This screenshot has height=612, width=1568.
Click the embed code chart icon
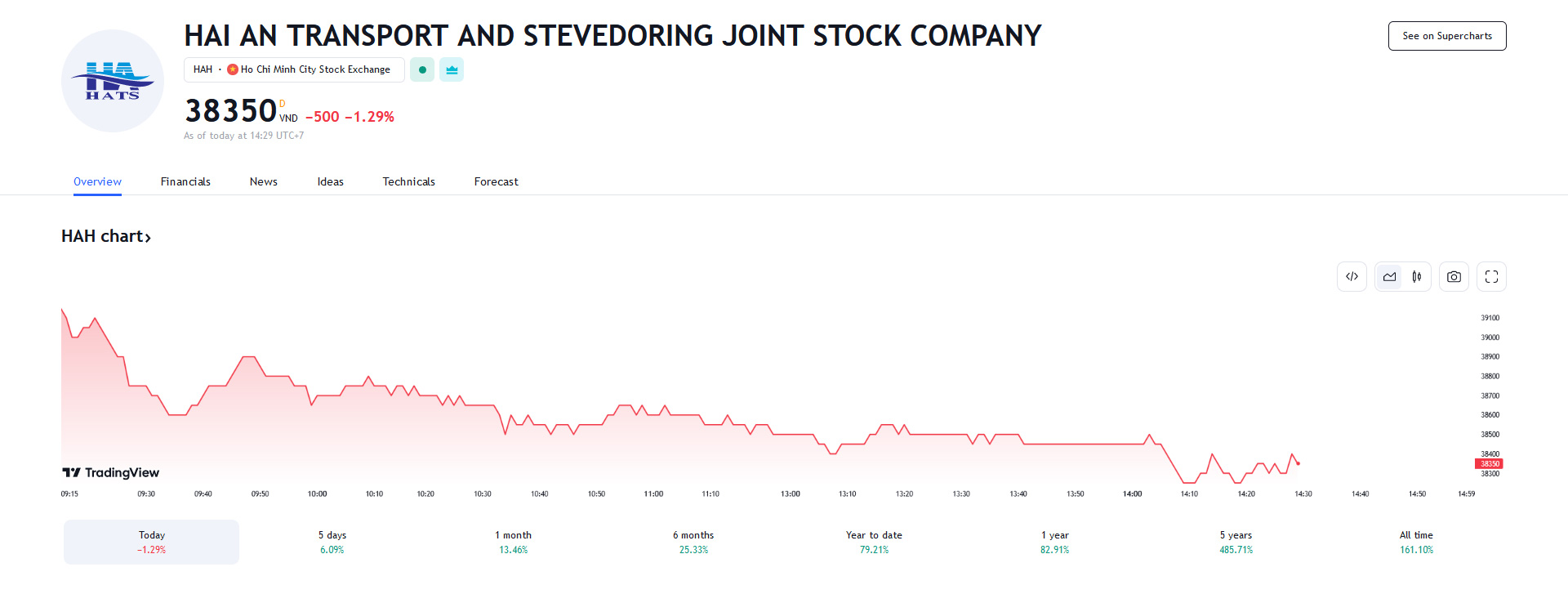[x=1352, y=277]
